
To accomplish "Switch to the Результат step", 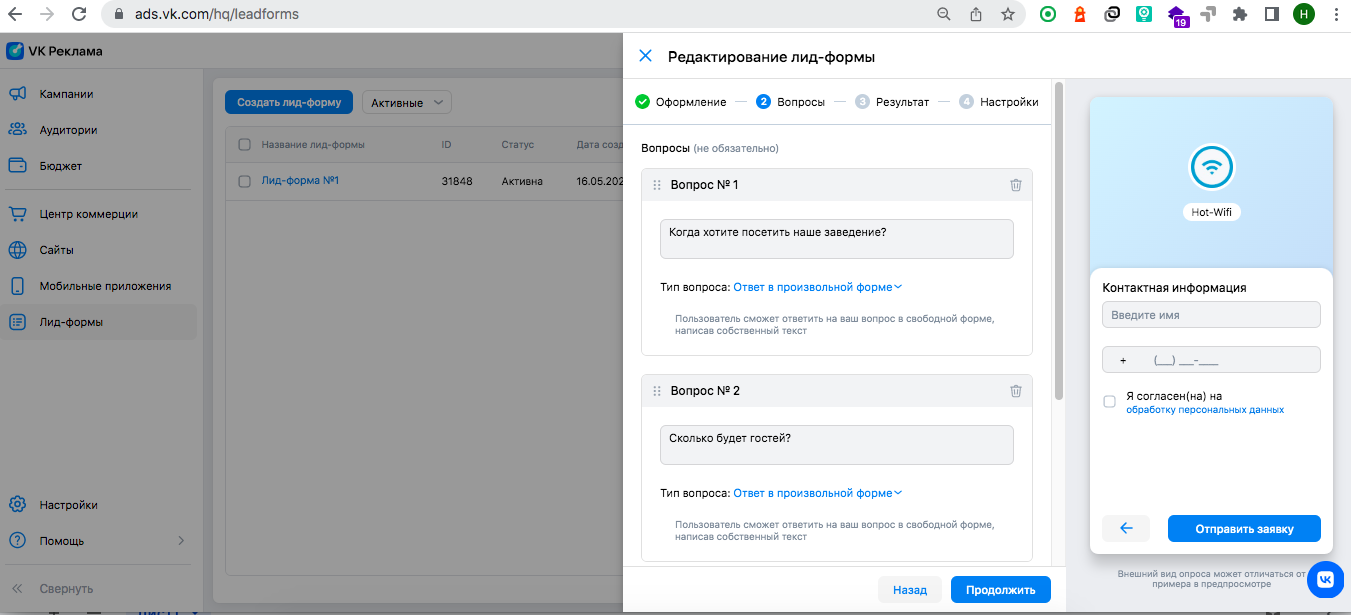I will click(x=892, y=102).
